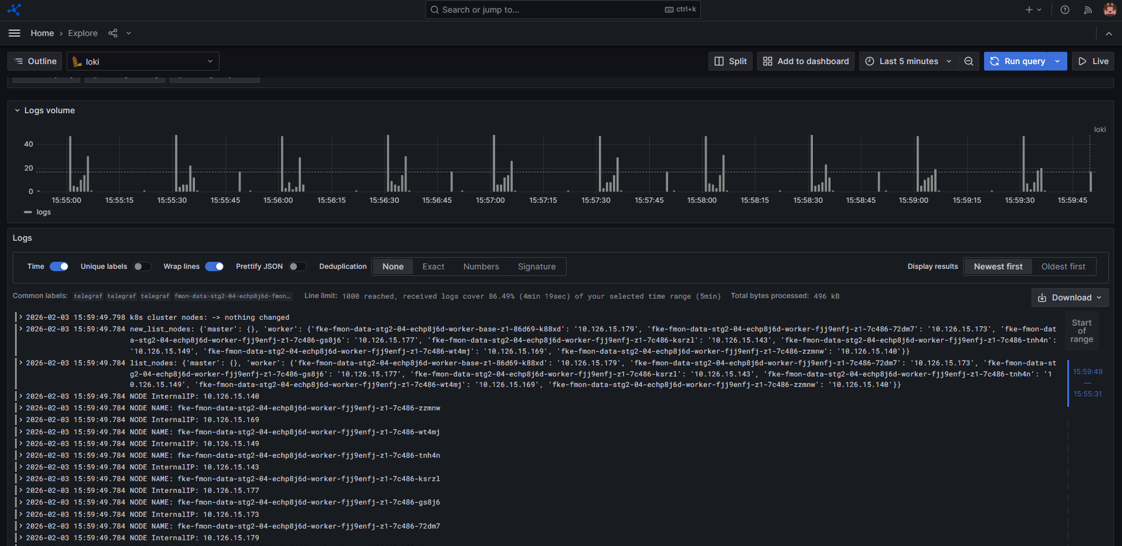Open the news feed RSS icon
Viewport: 1122px width, 546px height.
point(1087,10)
